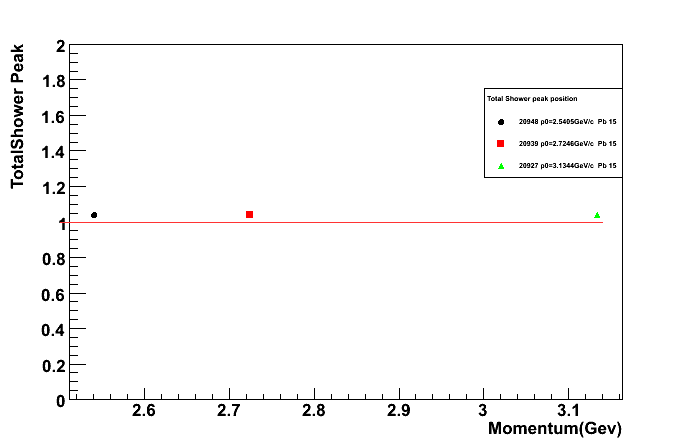
Task: Click the y-axis label 0.8
Action: pyautogui.click(x=54, y=260)
